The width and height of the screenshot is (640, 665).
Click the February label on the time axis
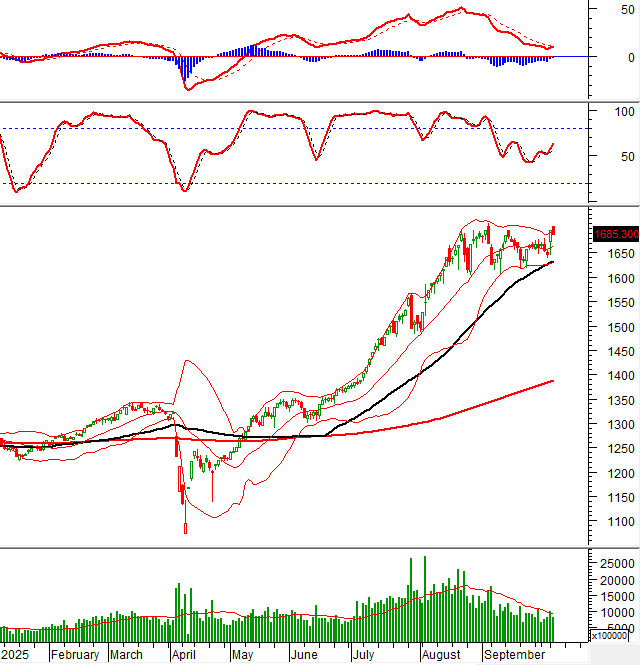coord(75,655)
